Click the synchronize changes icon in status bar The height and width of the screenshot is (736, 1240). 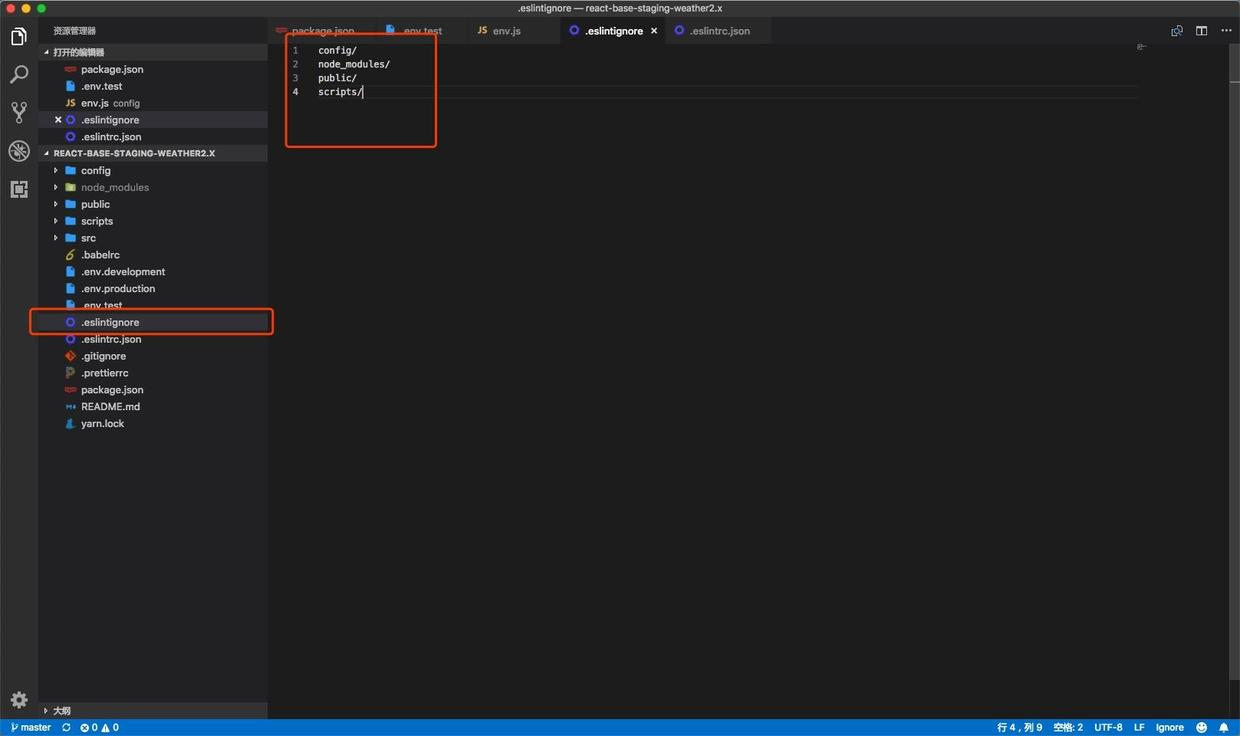coord(66,727)
